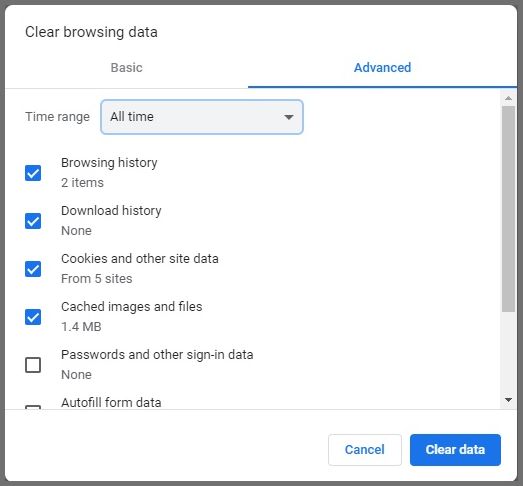
Task: Click the Cookies and other site data label
Action: click(x=140, y=259)
